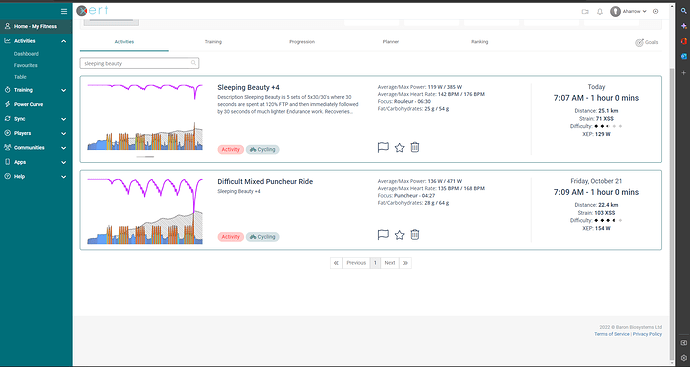The height and width of the screenshot is (367, 690).
Task: Expand the Communities sidebar section
Action: tap(63, 148)
